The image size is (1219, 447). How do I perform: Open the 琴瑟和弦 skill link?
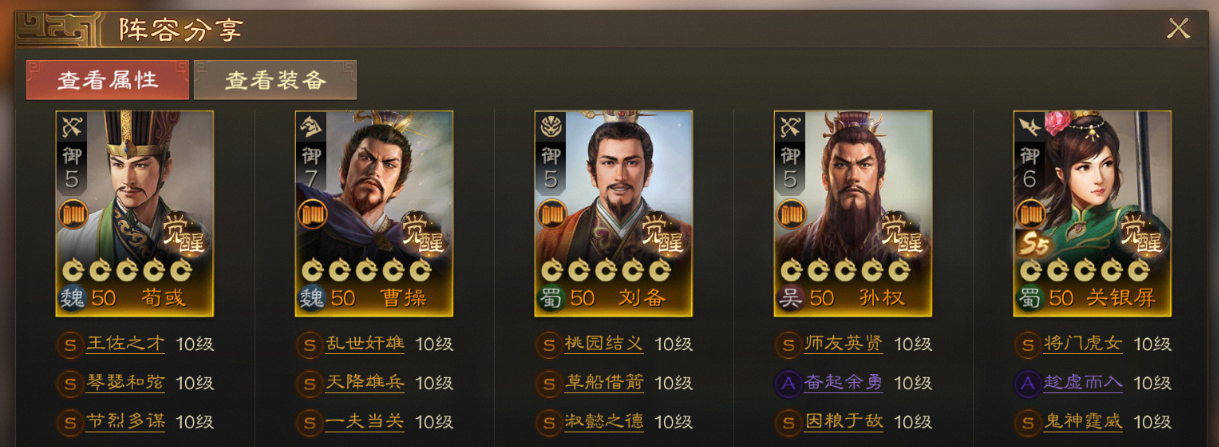pyautogui.click(x=126, y=383)
